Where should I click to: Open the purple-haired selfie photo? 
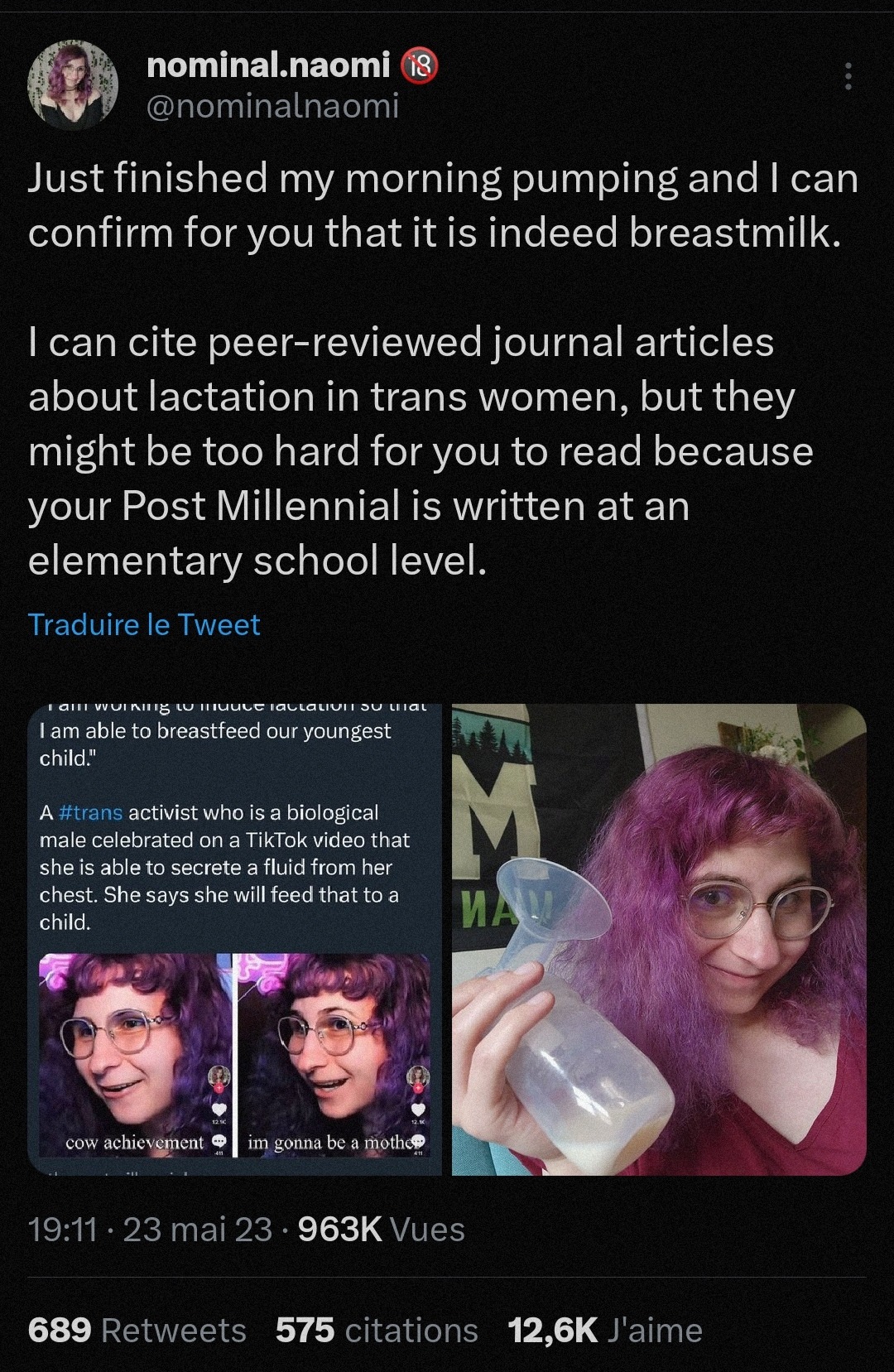point(659,940)
